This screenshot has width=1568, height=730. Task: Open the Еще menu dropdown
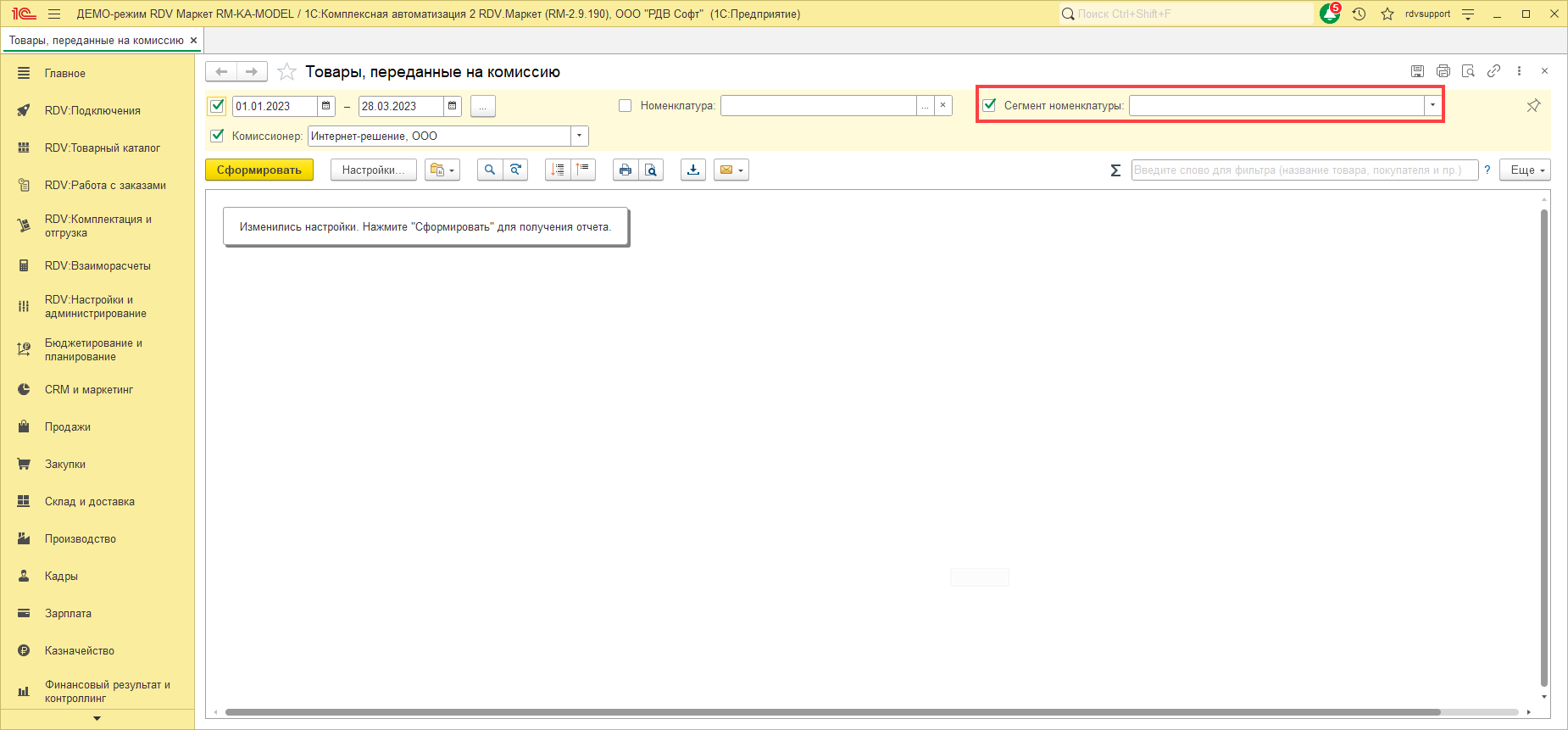[x=1525, y=170]
